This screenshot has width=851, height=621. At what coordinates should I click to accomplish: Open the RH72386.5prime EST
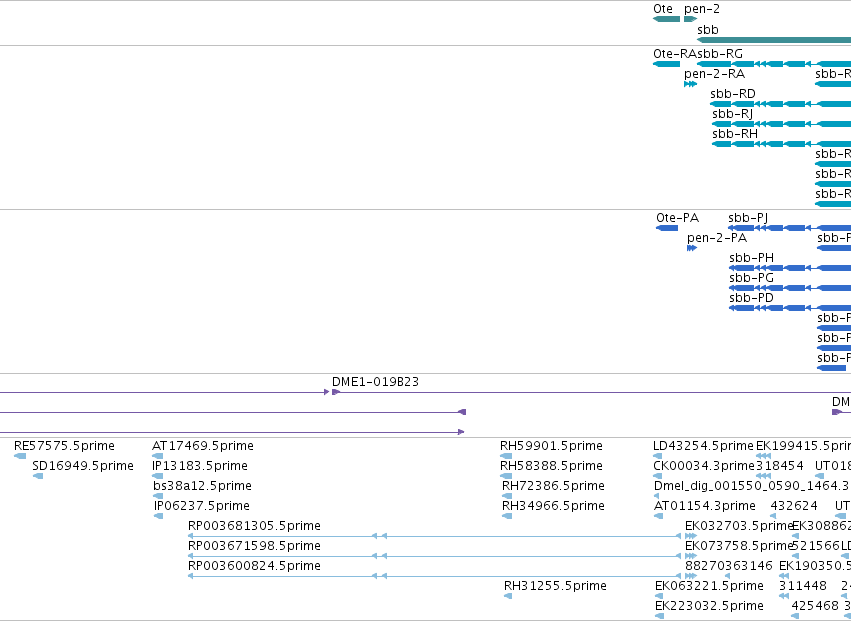tap(553, 486)
